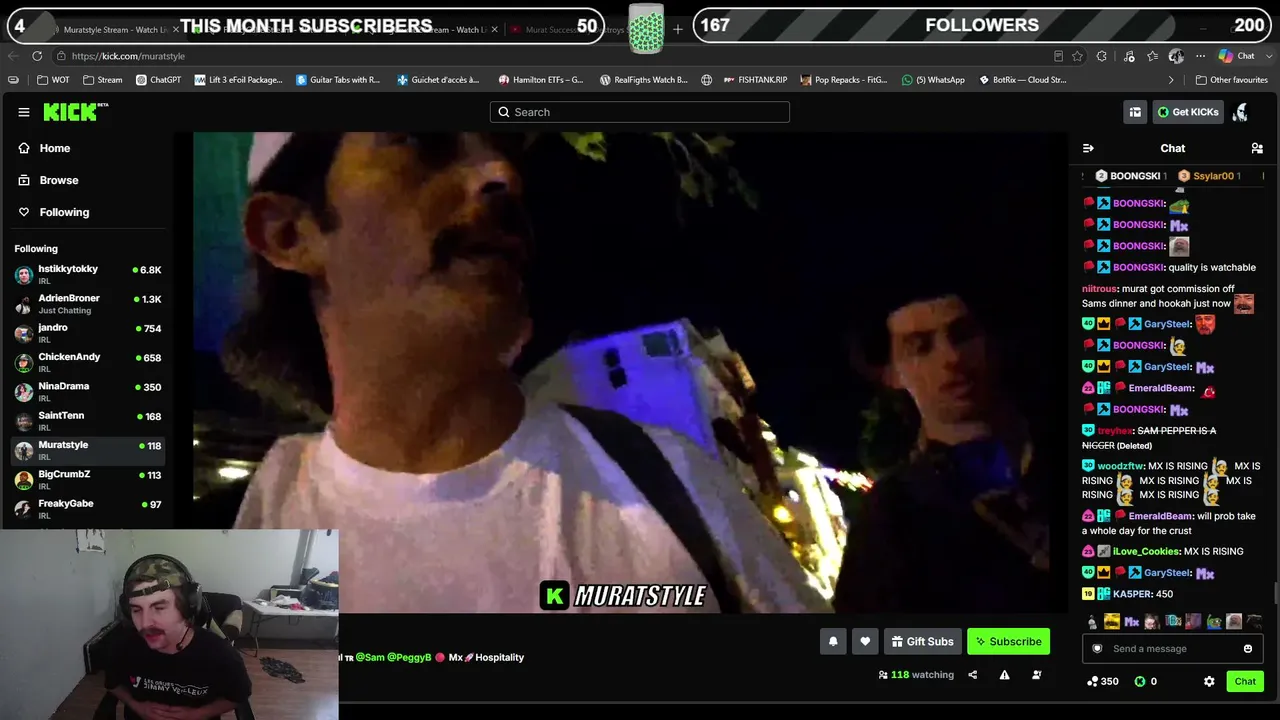This screenshot has height=720, width=1280.
Task: Click BOONGSKI in the top gifters bar
Action: tap(1130, 176)
